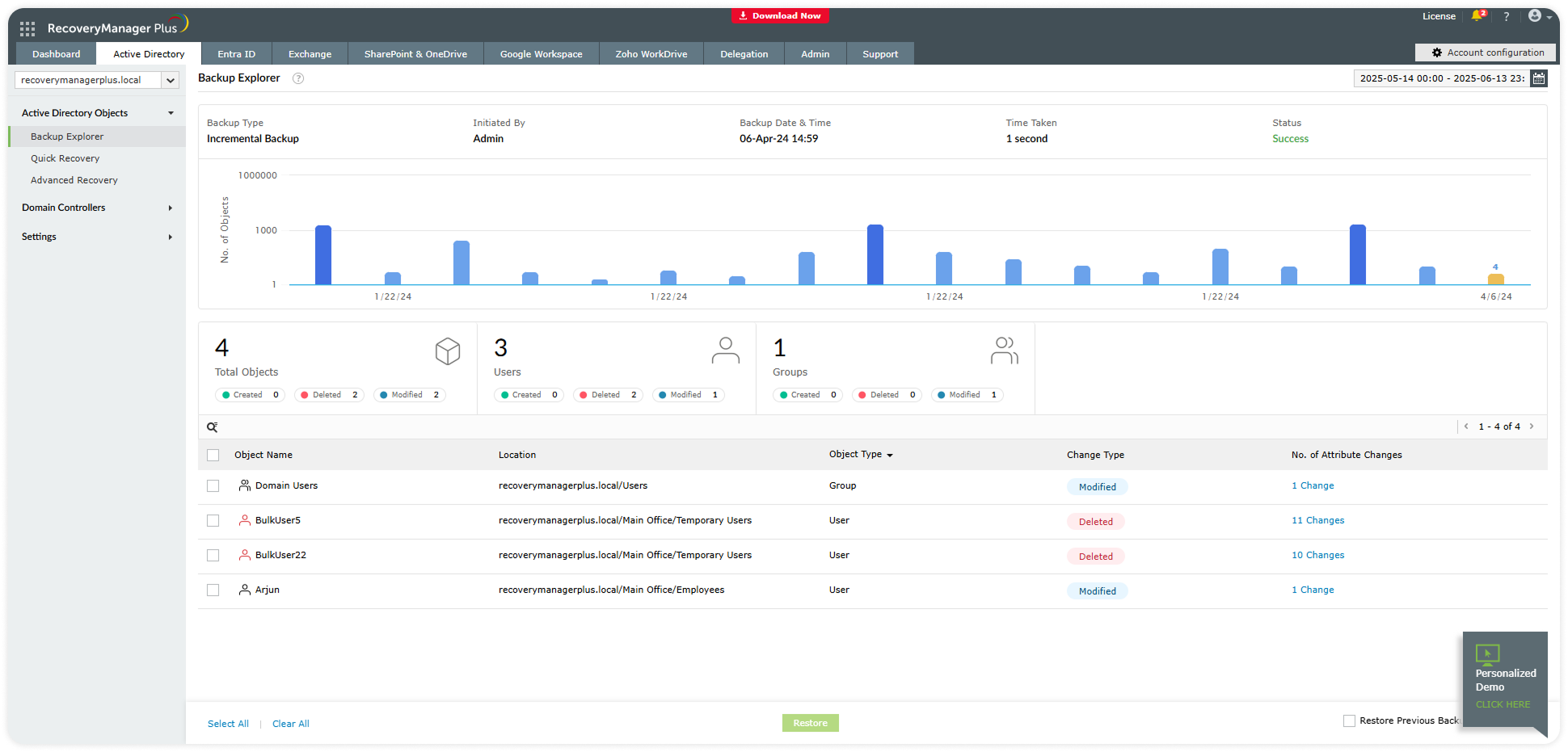Click the notifications bell icon

[x=1477, y=16]
